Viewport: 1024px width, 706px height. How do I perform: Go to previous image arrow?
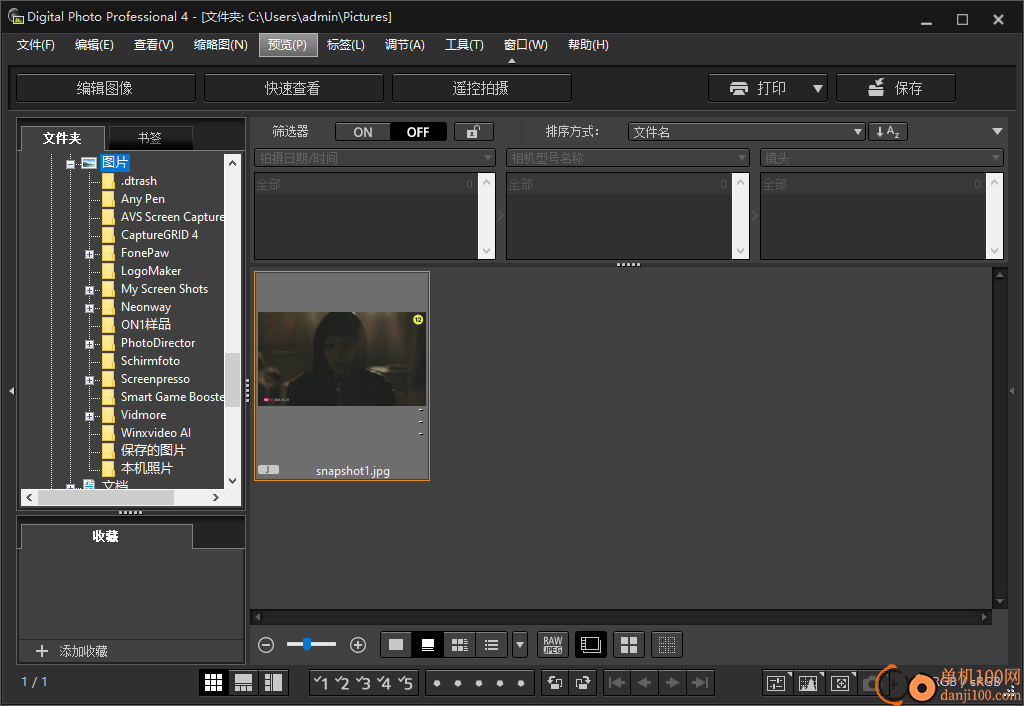tap(645, 683)
